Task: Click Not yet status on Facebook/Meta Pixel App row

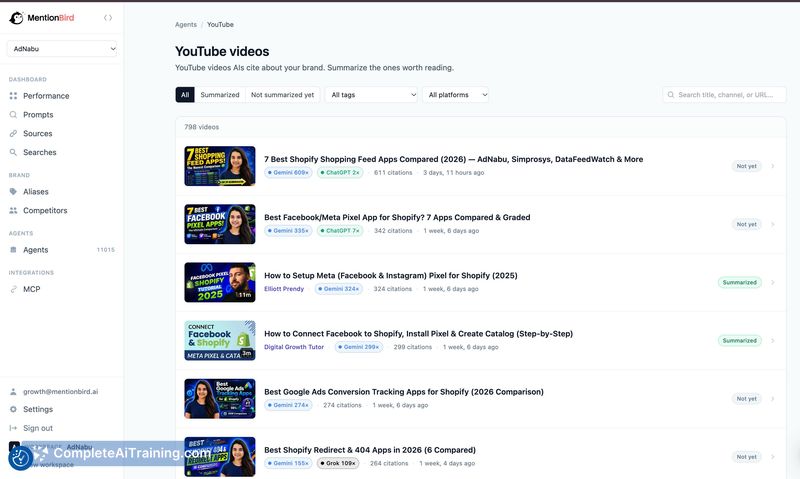Action: click(746, 224)
